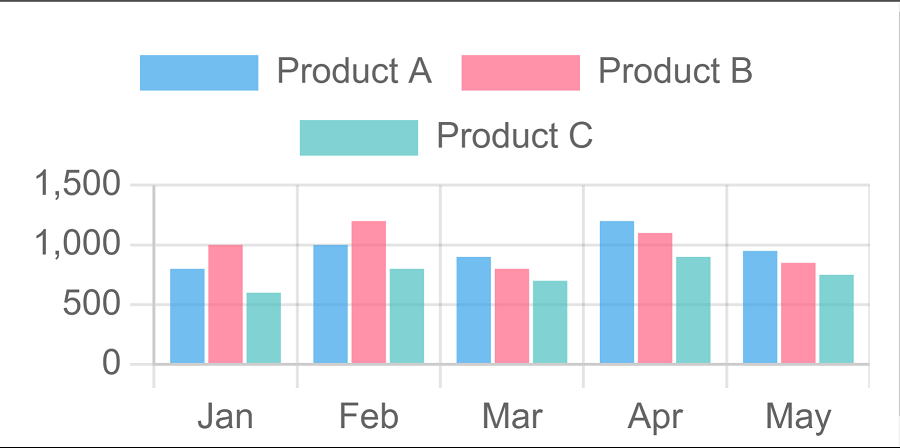Image resolution: width=900 pixels, height=448 pixels.
Task: Hide the Product A series label
Action: point(354,72)
